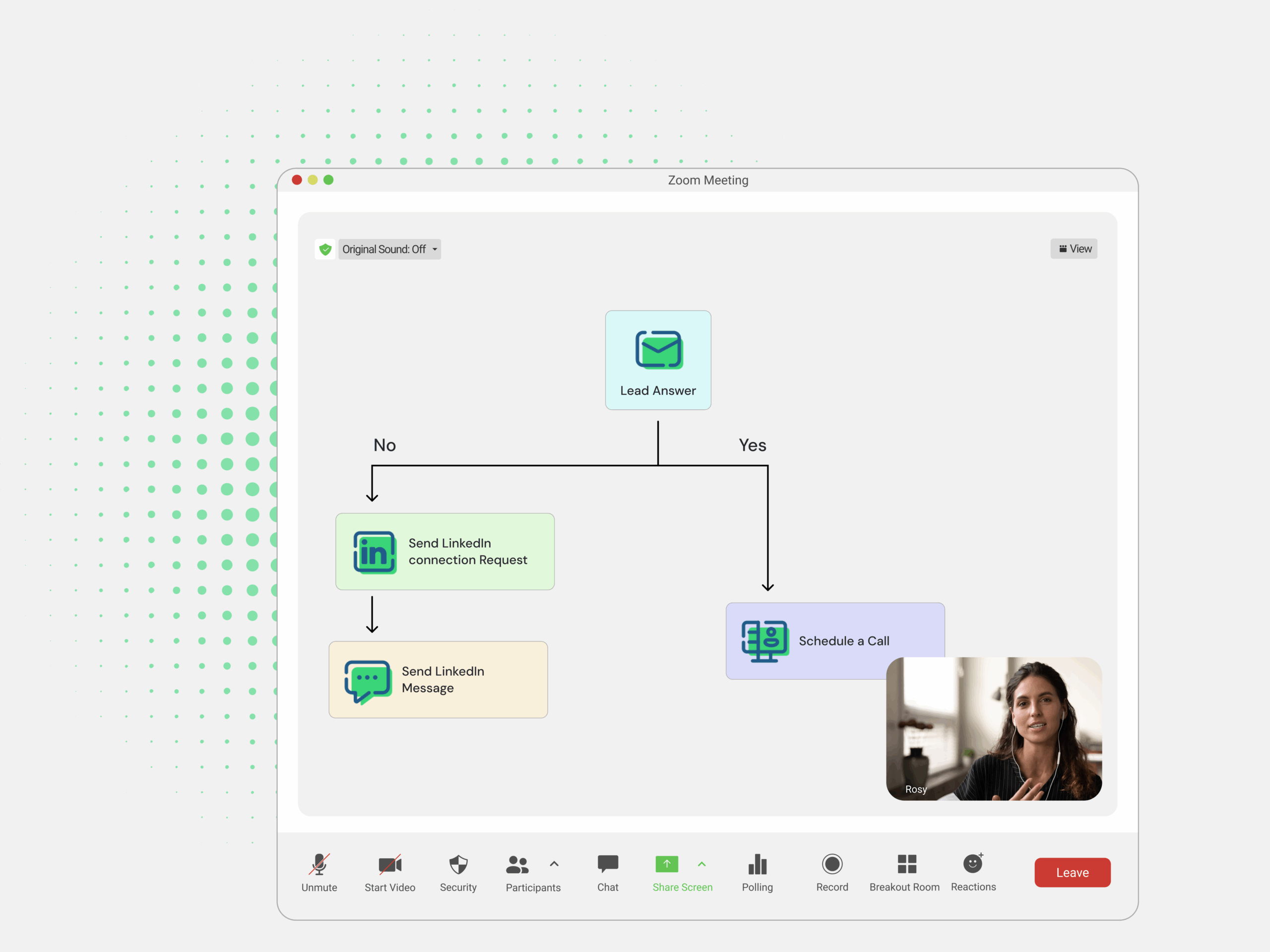Click the 'Yes' branch label
The image size is (1270, 952).
(x=752, y=445)
